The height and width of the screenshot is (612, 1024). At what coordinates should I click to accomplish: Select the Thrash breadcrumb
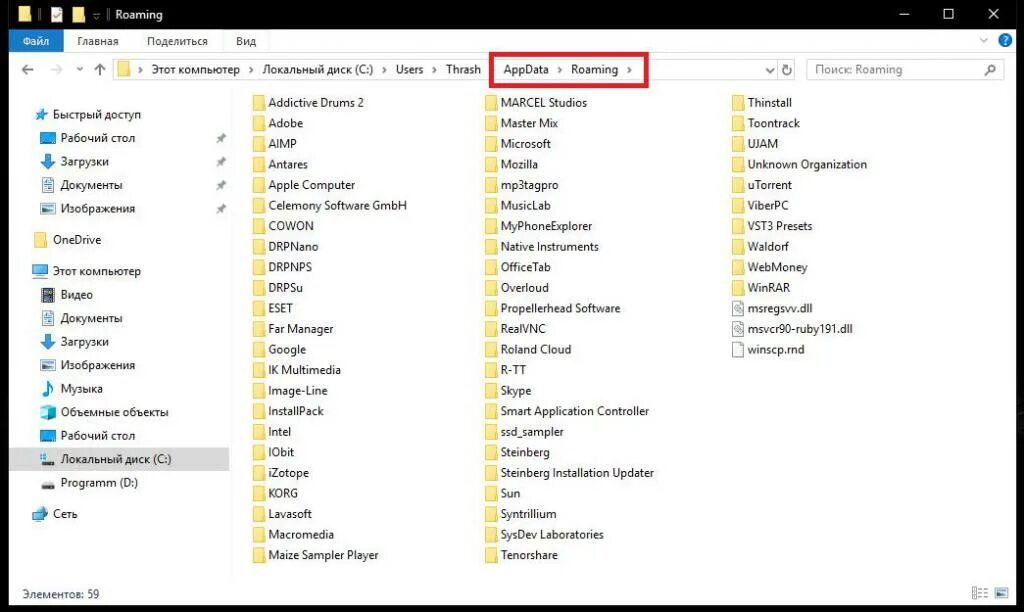pyautogui.click(x=463, y=69)
